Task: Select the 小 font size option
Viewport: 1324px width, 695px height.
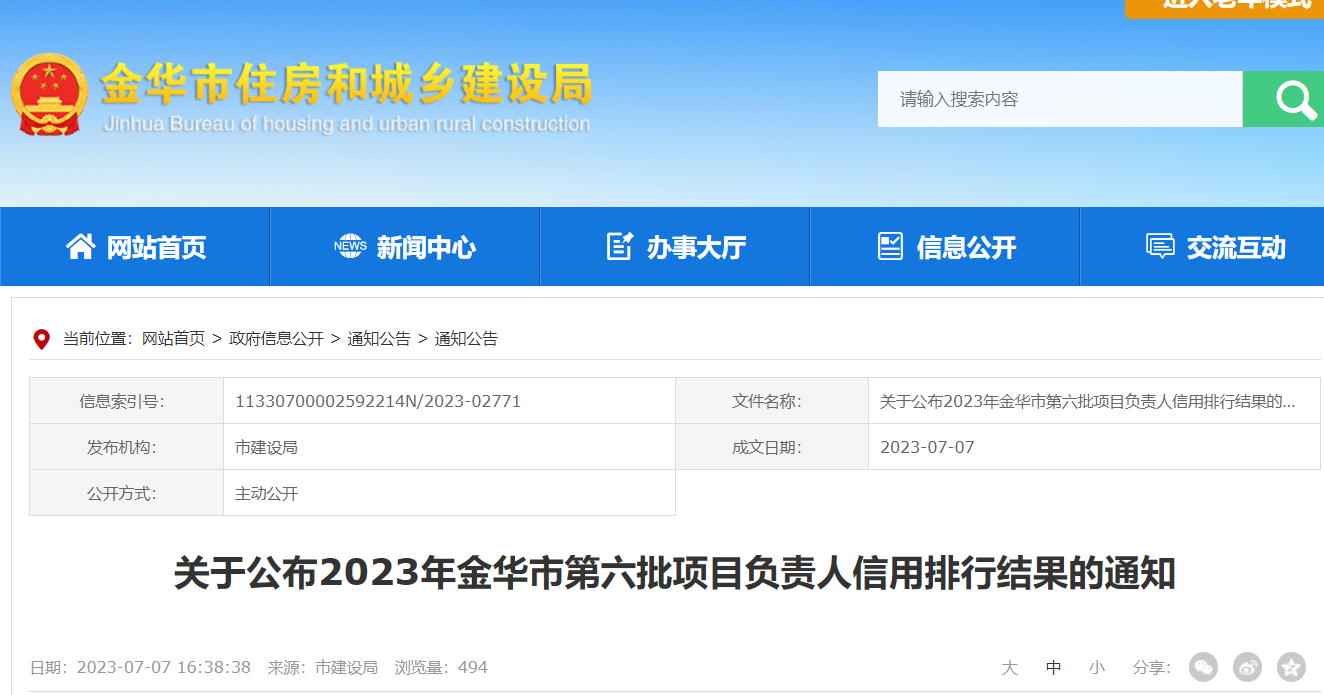Action: [x=1097, y=667]
